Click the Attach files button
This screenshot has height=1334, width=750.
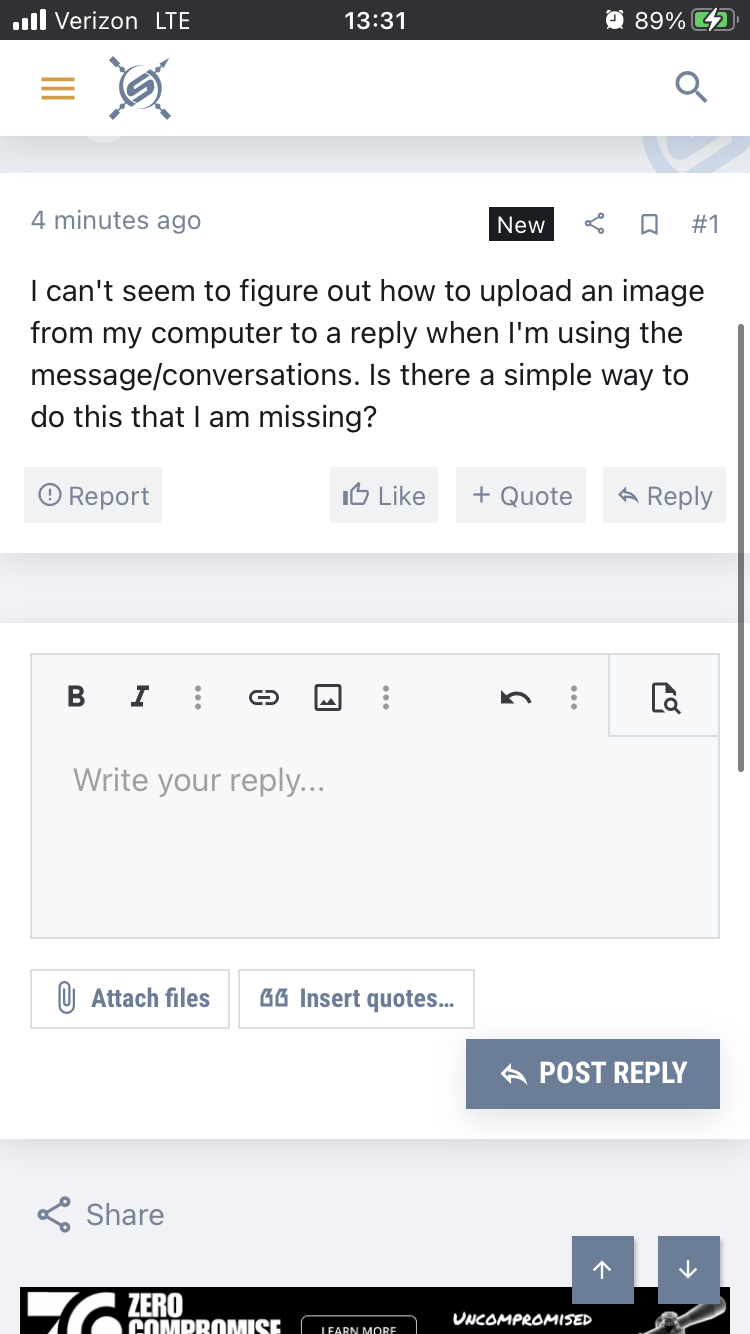130,998
